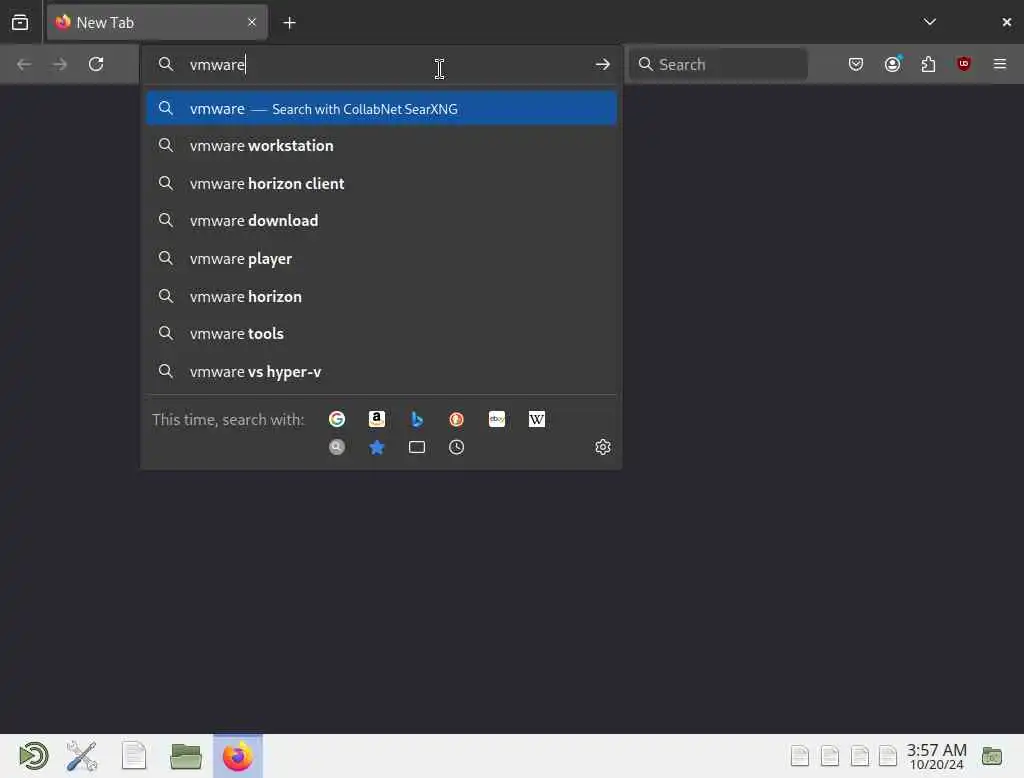Select the gray magnifier search engine icon

click(337, 447)
